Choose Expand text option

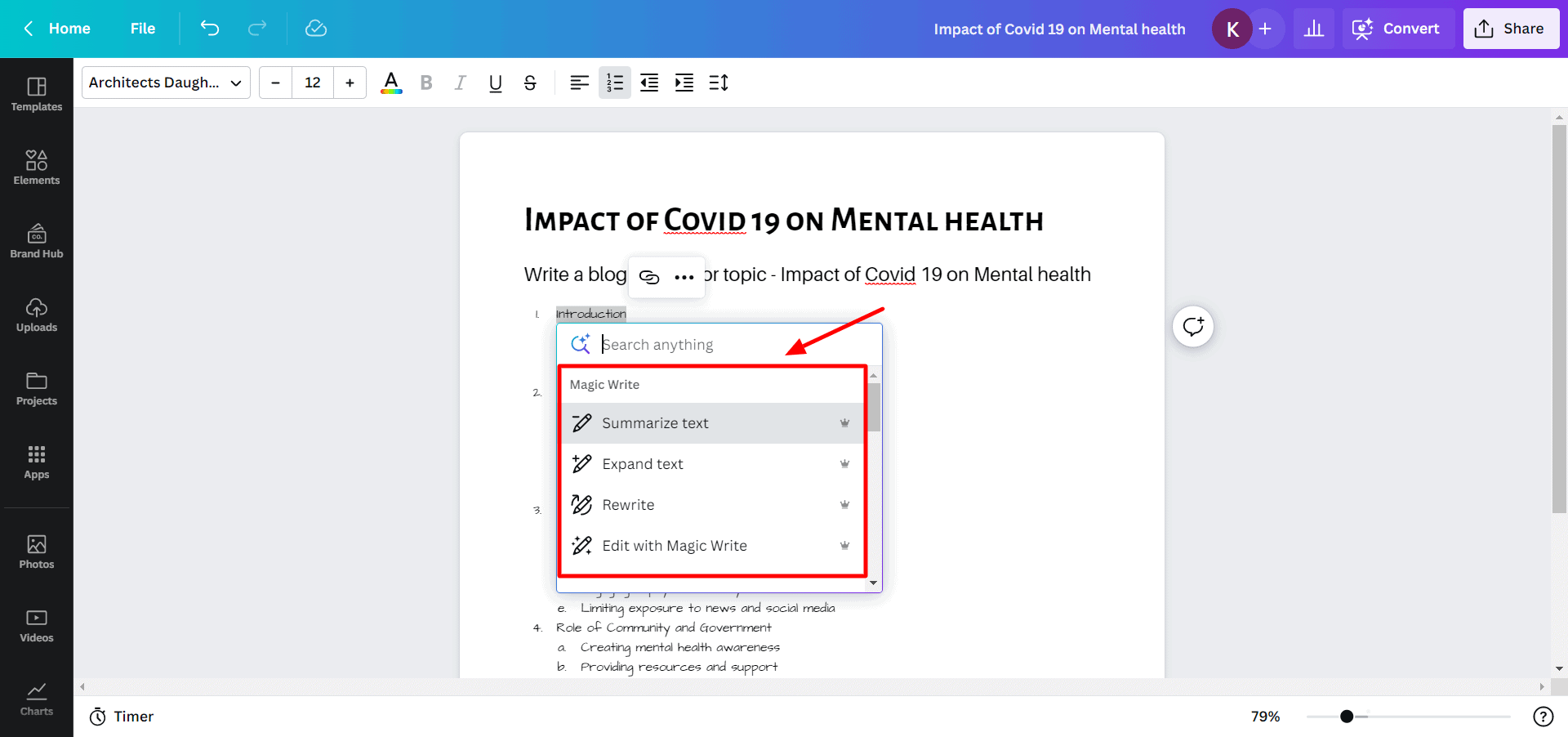click(x=643, y=464)
